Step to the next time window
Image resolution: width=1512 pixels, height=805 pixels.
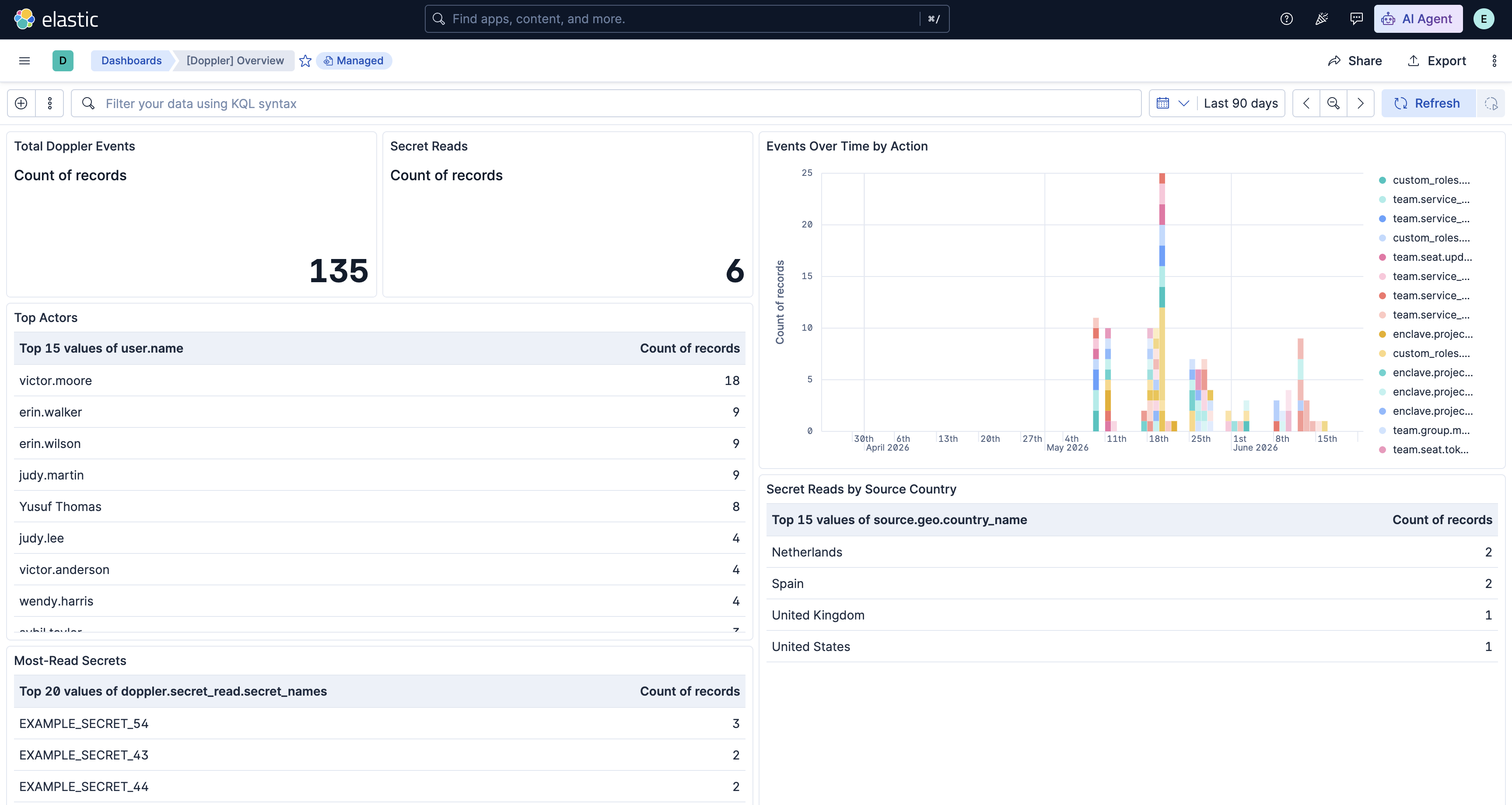pos(1361,103)
